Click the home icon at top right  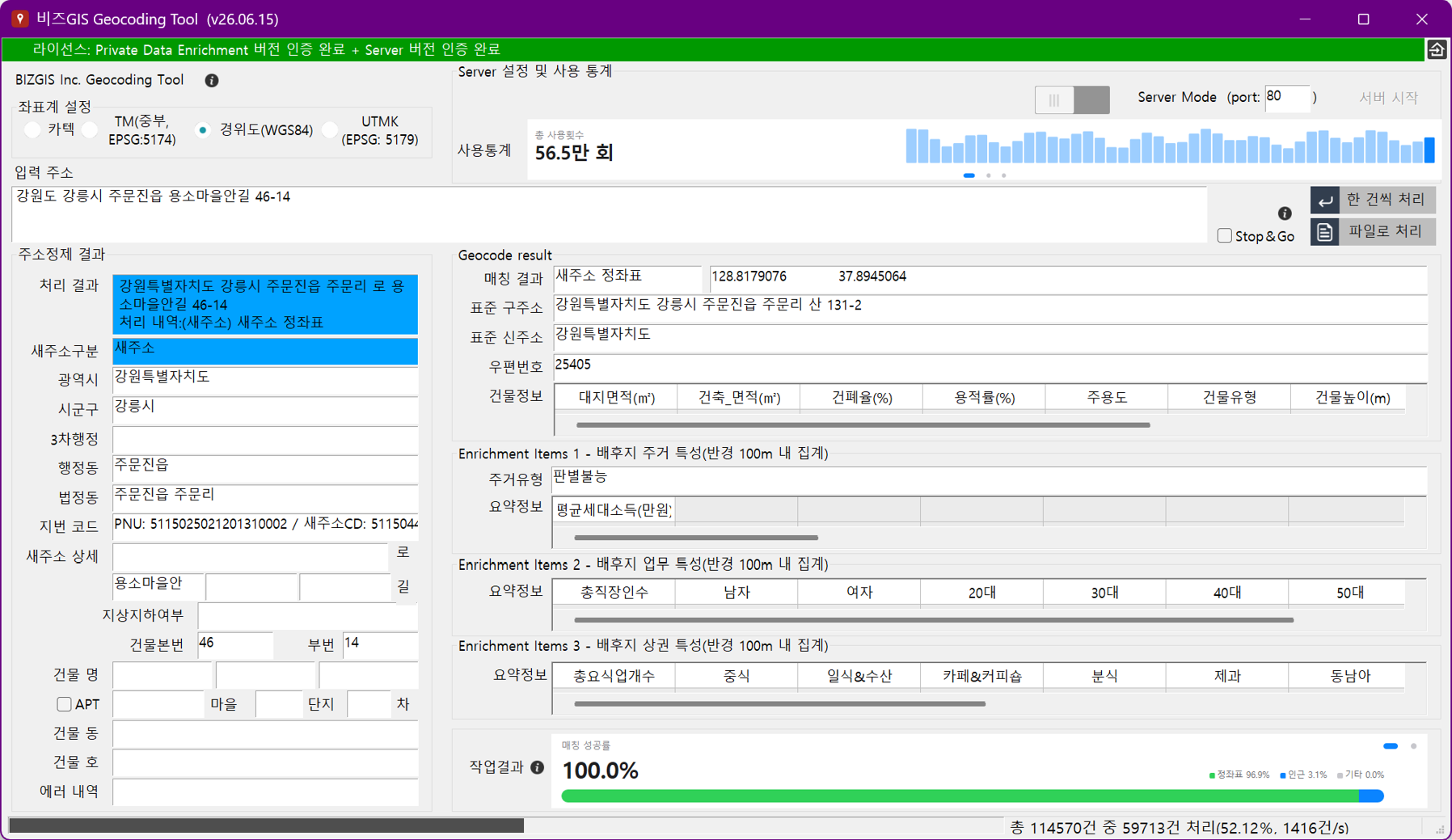pos(1437,49)
